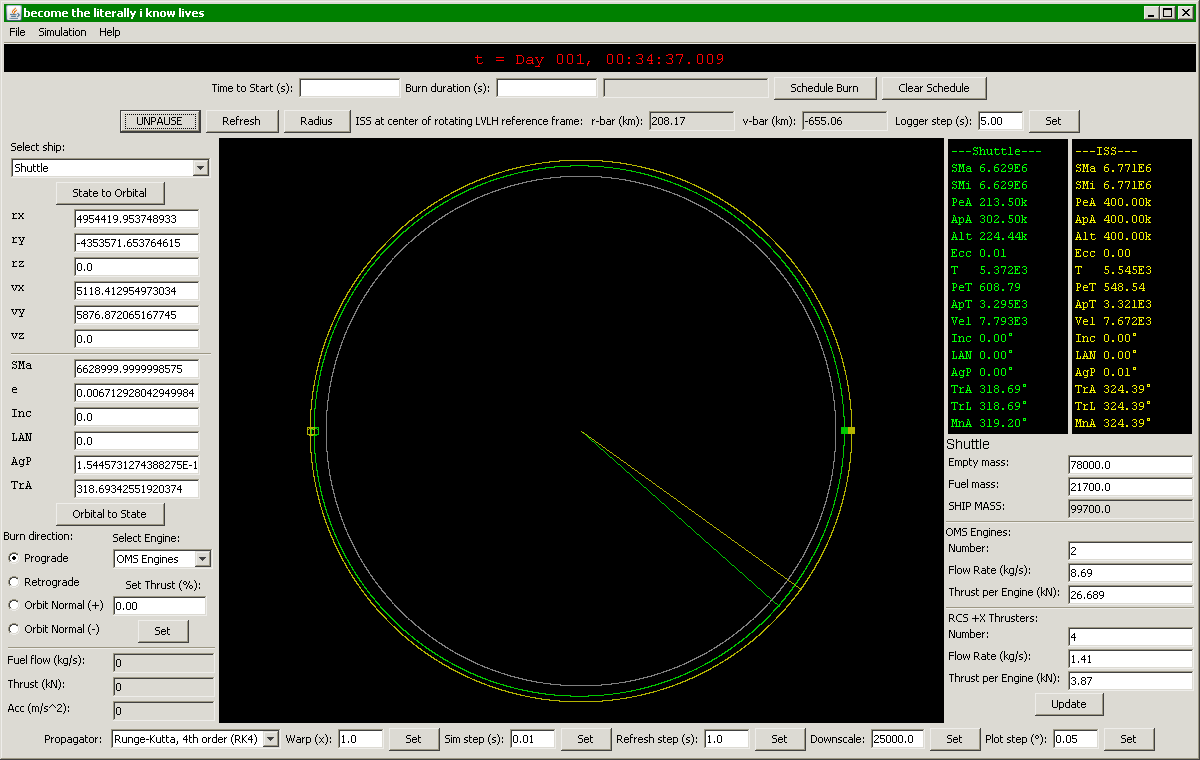This screenshot has width=1200, height=760.
Task: Click the Clear Schedule button
Action: [934, 88]
